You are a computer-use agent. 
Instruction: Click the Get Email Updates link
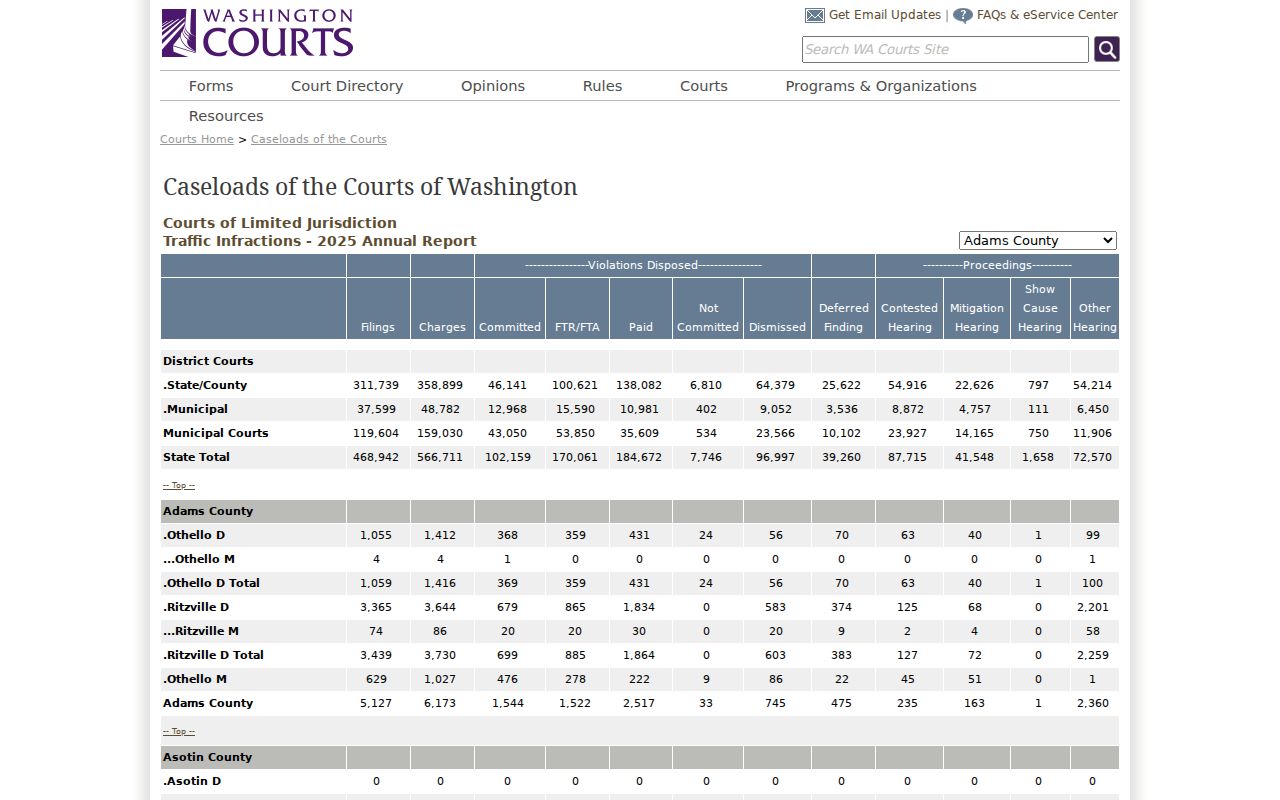pyautogui.click(x=885, y=15)
